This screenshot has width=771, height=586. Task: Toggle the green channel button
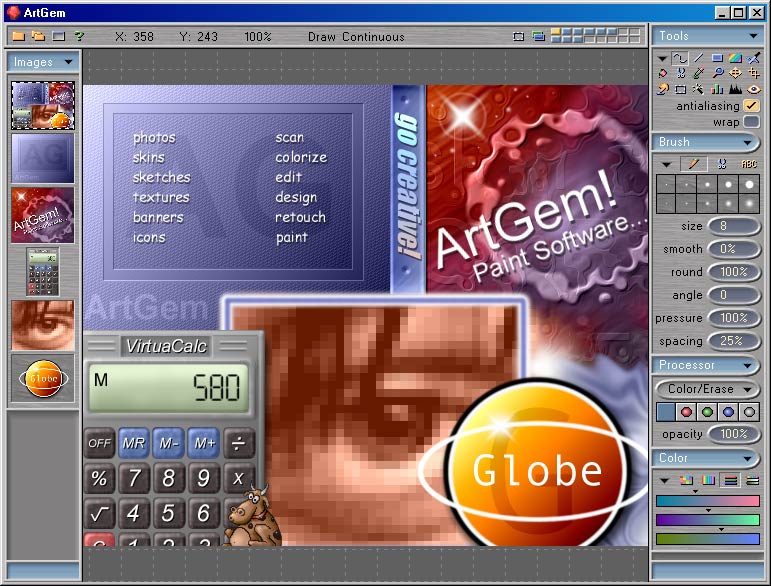click(x=707, y=412)
